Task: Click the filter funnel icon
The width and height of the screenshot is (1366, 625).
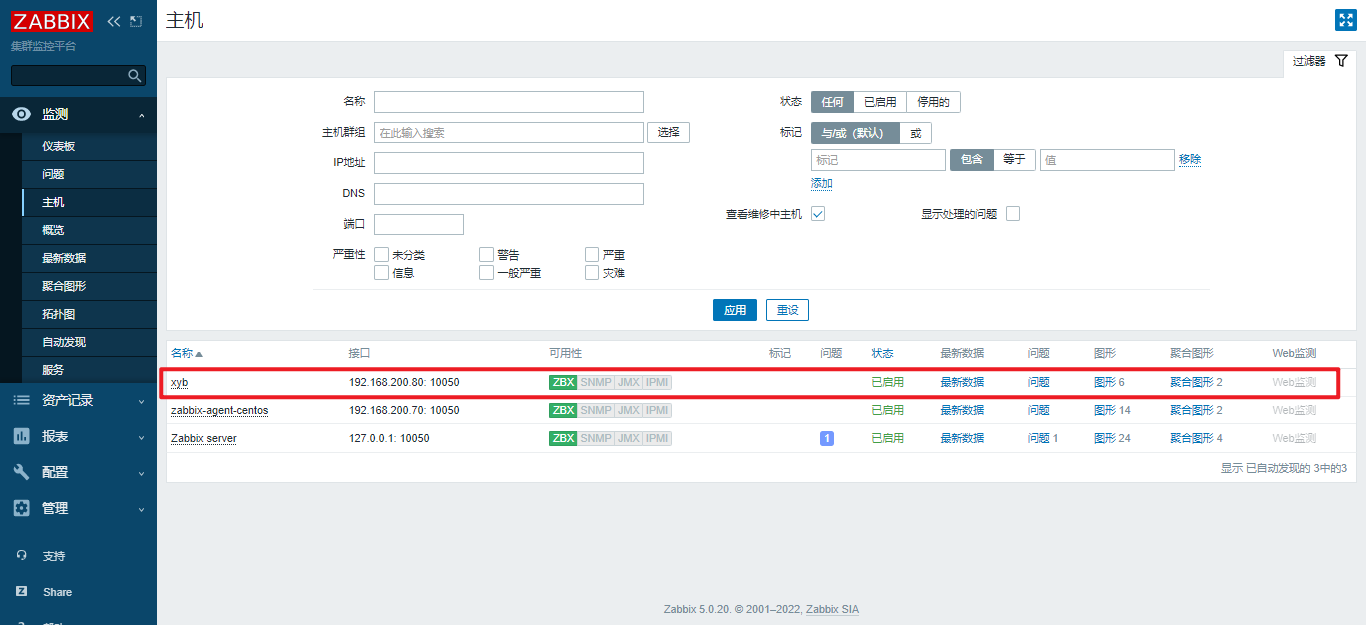Action: tap(1341, 61)
